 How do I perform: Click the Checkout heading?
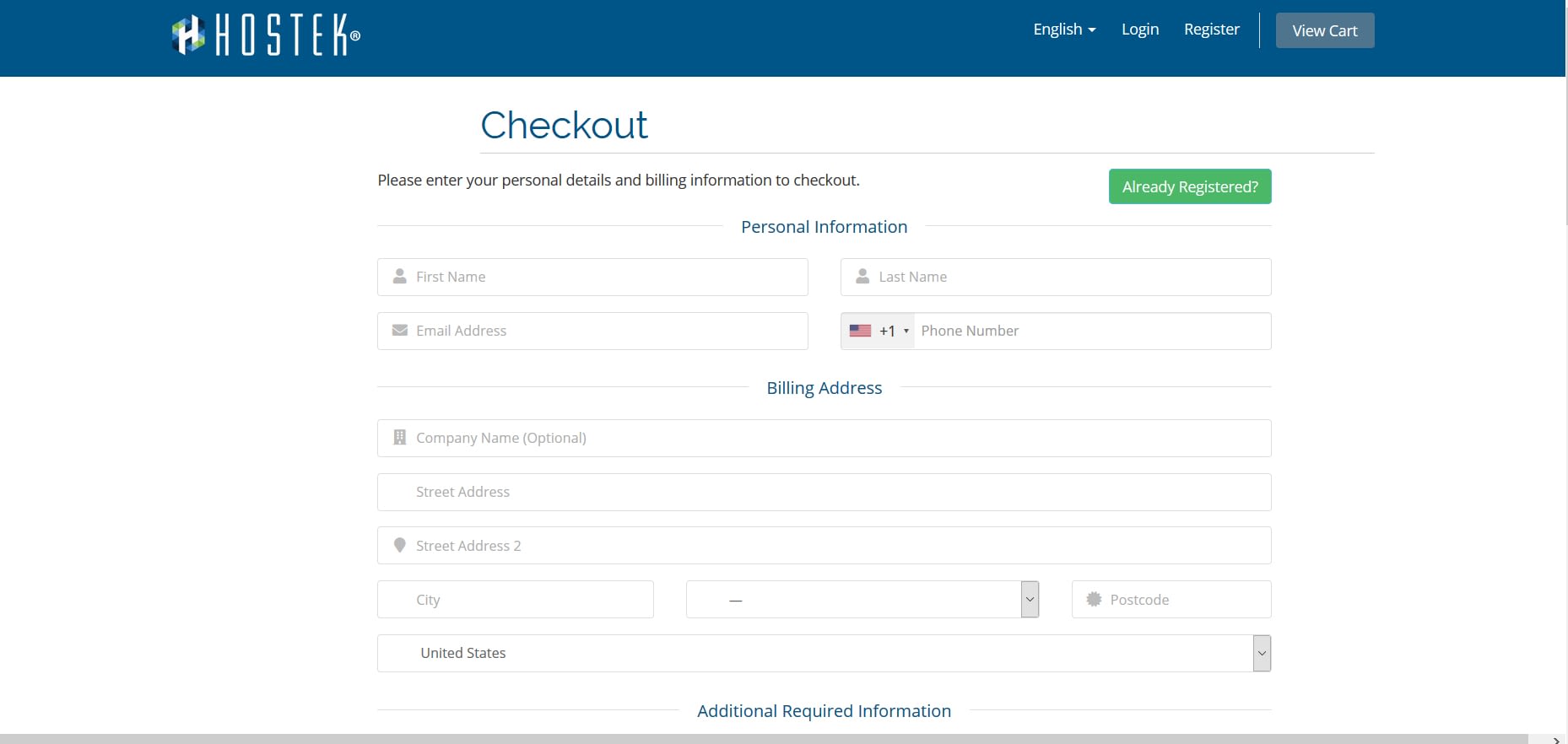[564, 125]
